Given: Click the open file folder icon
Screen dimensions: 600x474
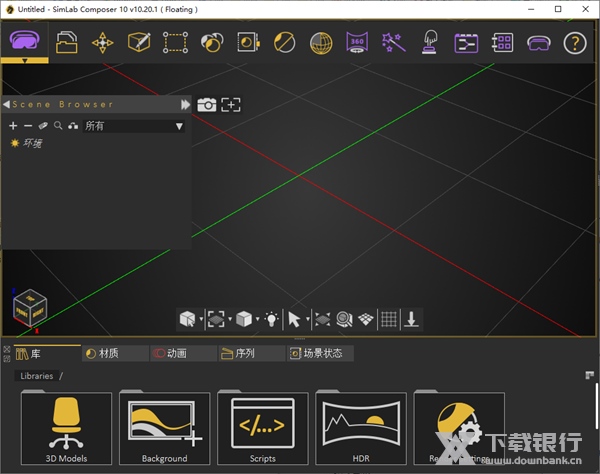Looking at the screenshot, I should [x=66, y=43].
